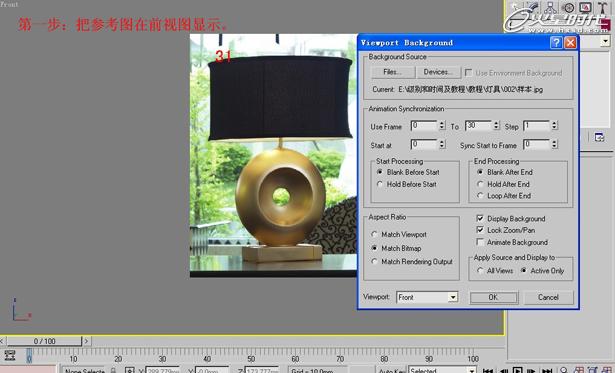Click the Devices... button
The width and height of the screenshot is (615, 373).
(x=438, y=72)
